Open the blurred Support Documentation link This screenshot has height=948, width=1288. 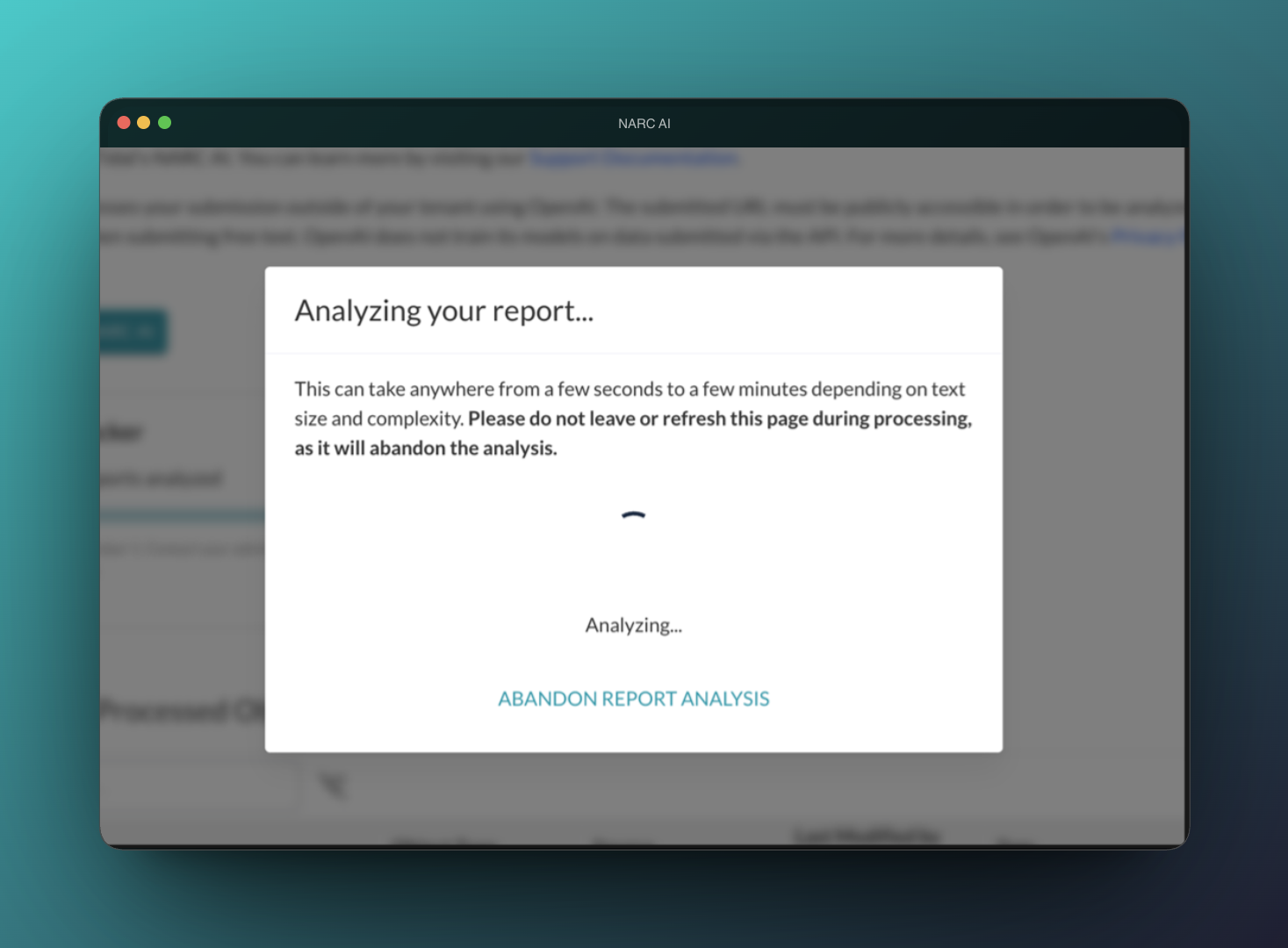point(634,159)
